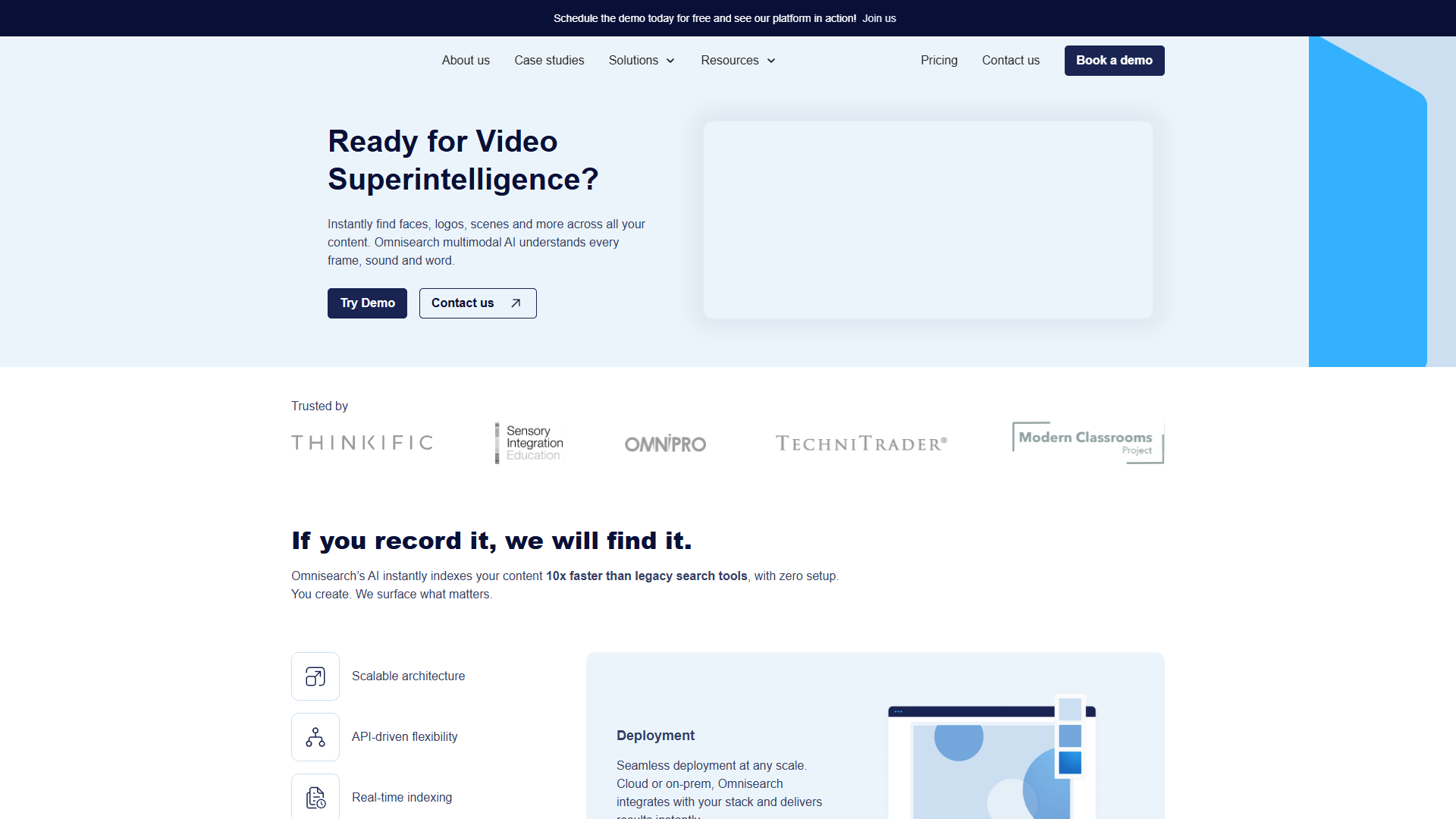The width and height of the screenshot is (1456, 819).
Task: Select the Scalable architecture feature label
Action: 408,676
